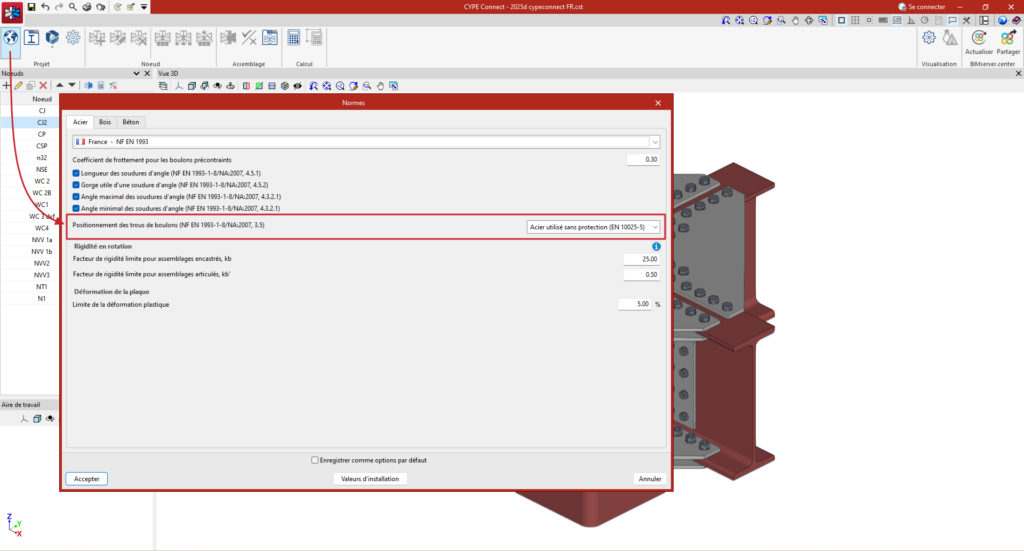Add a new node with the plus icon
1024x551 pixels.
pyautogui.click(x=7, y=86)
